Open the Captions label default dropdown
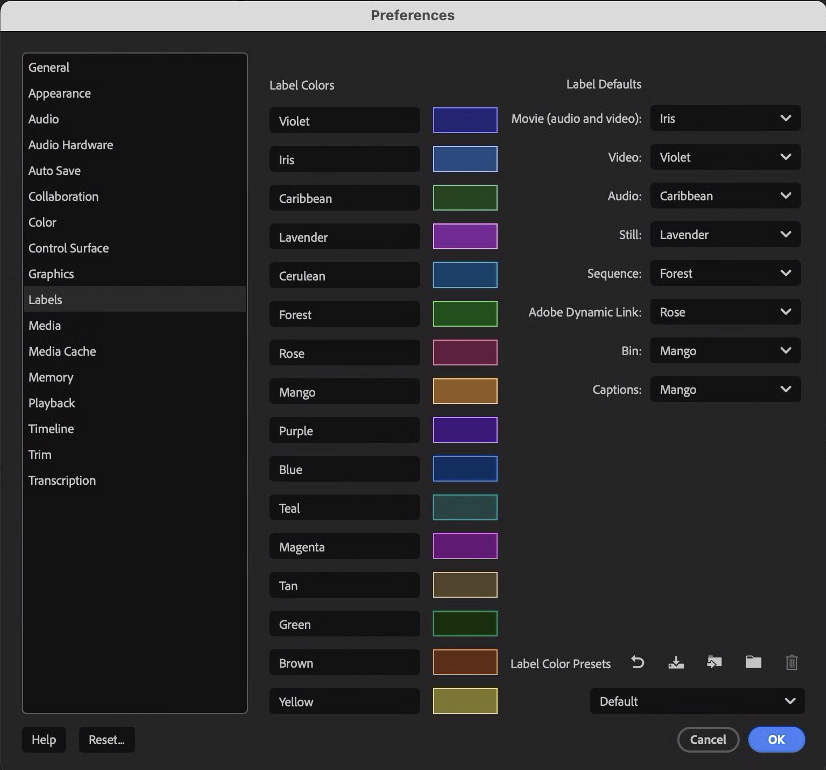This screenshot has width=826, height=770. tap(725, 390)
